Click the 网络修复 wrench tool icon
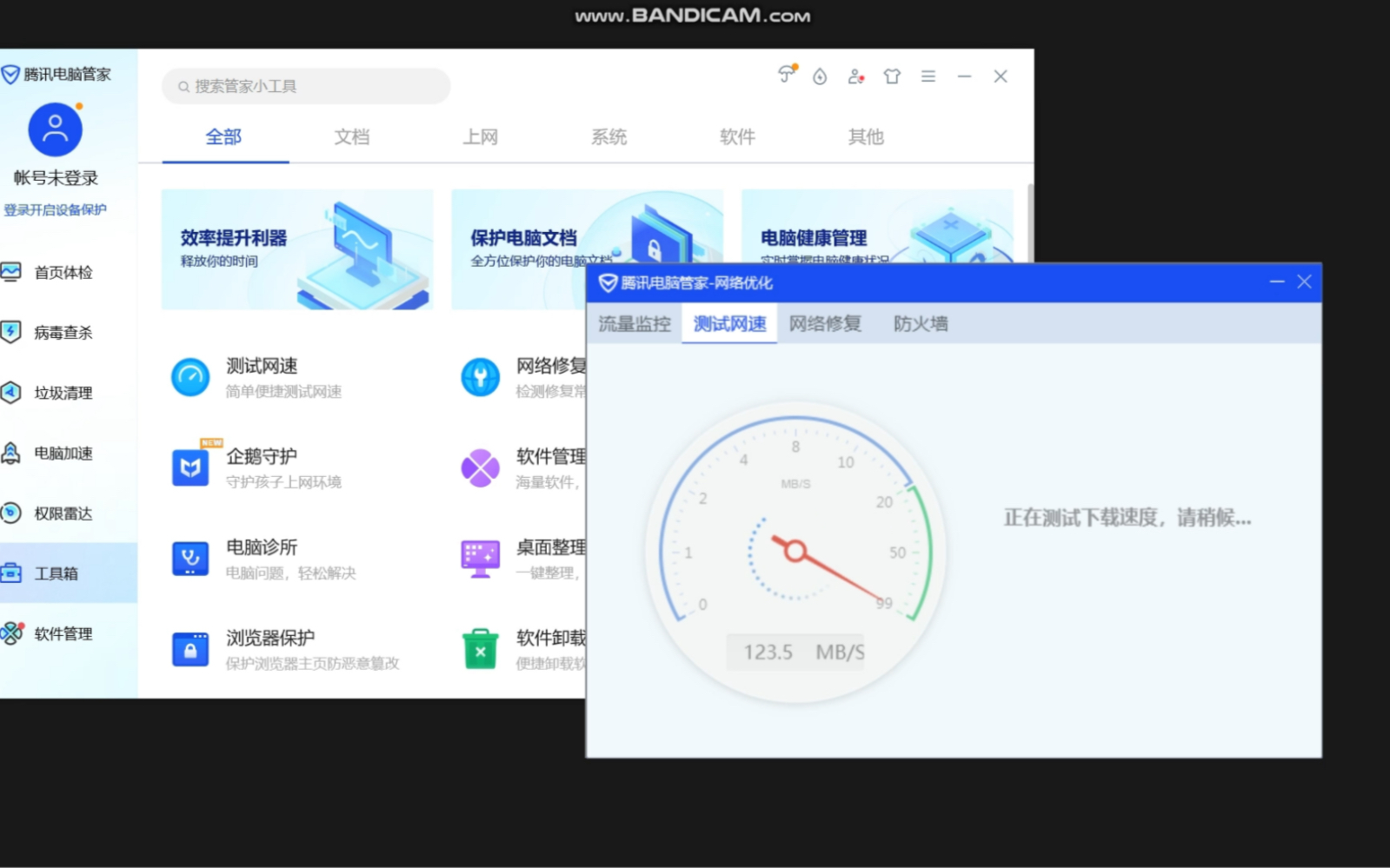The width and height of the screenshot is (1390, 868). [x=480, y=377]
